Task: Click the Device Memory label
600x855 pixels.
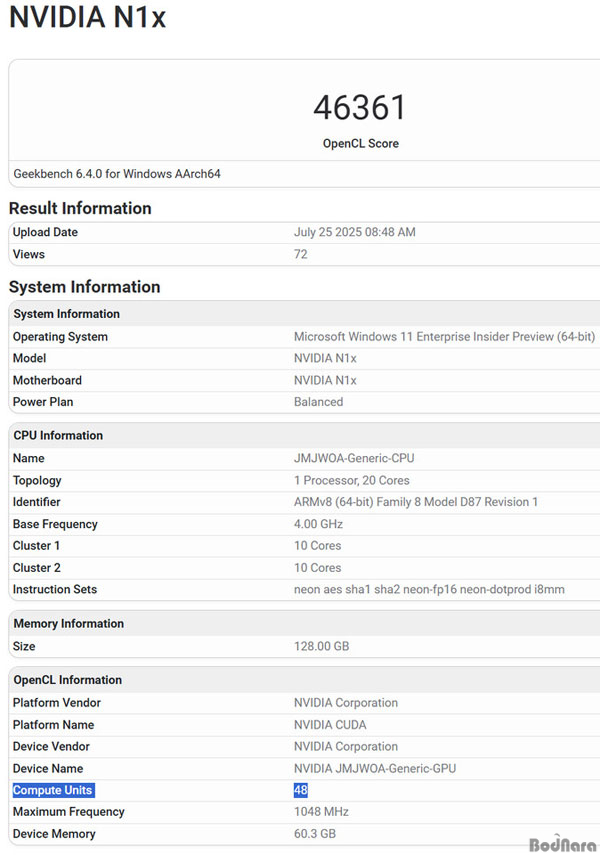Action: (x=54, y=834)
